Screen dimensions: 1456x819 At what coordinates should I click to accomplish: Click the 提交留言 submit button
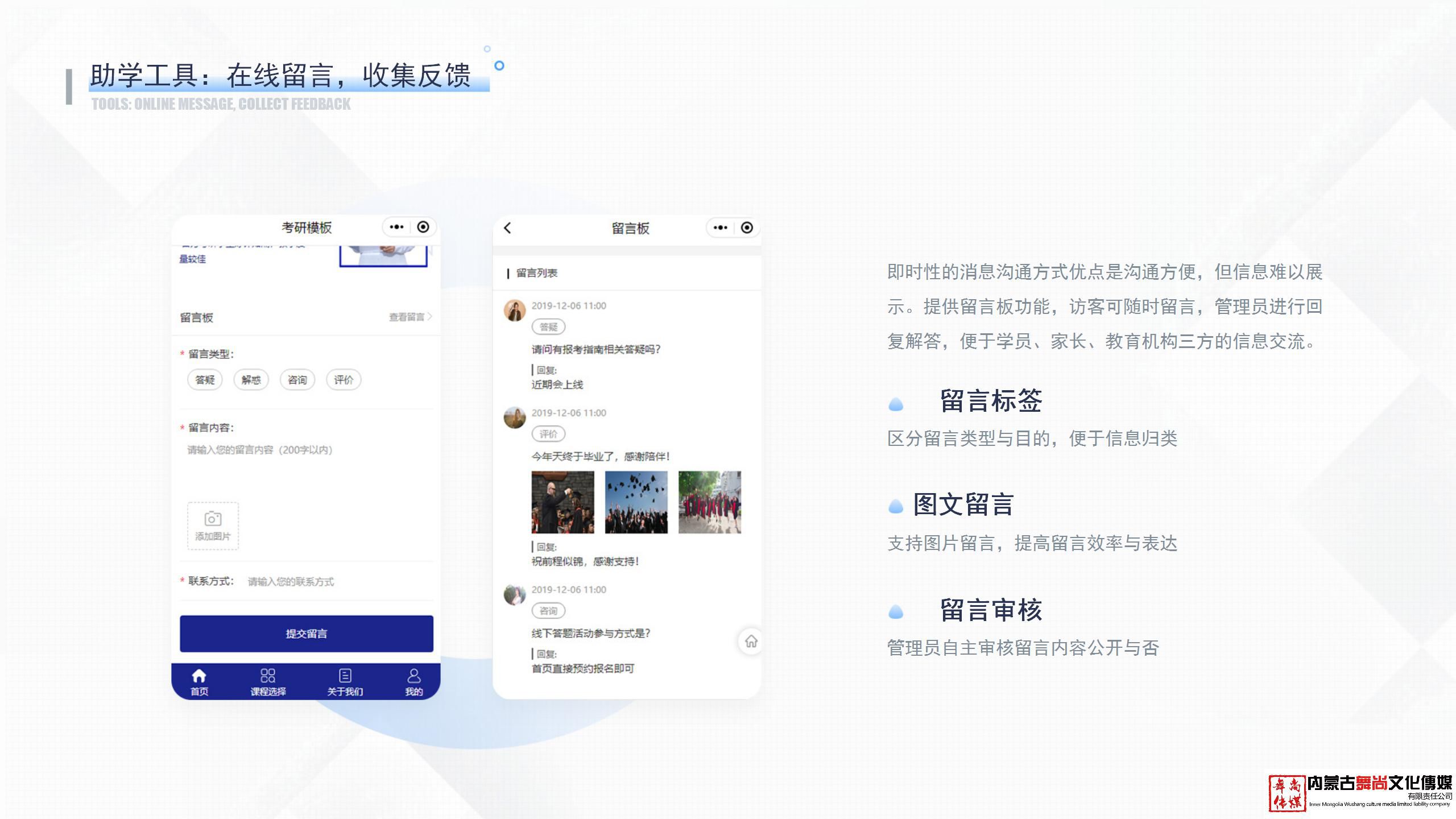[306, 633]
